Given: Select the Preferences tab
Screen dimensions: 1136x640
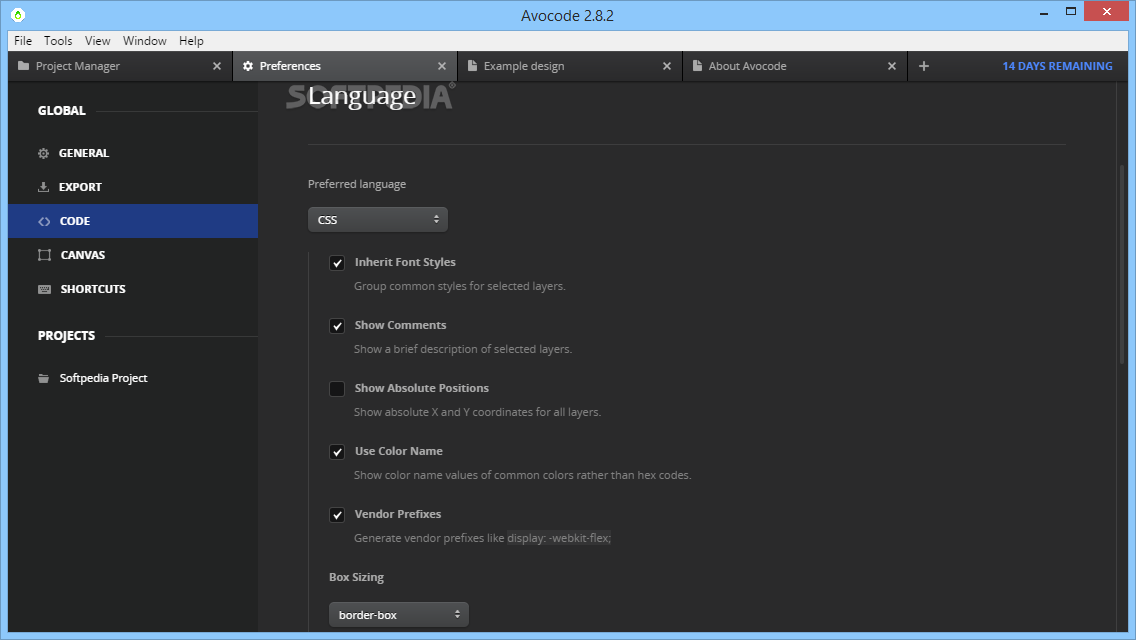Looking at the screenshot, I should pos(345,66).
